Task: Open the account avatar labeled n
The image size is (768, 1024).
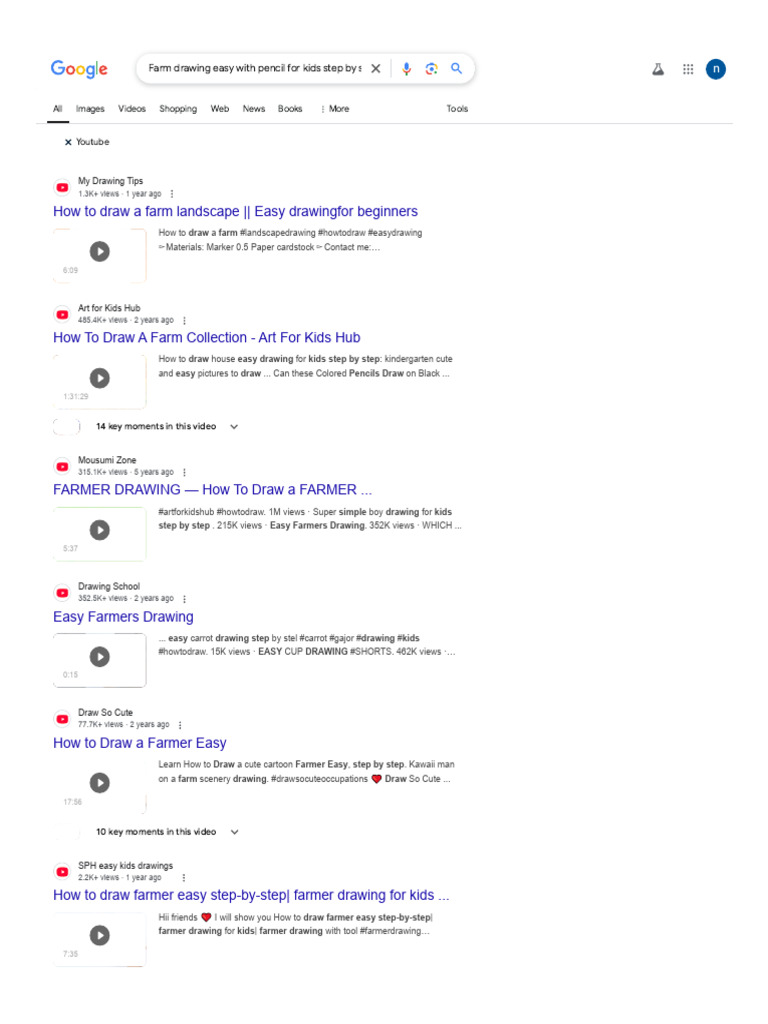Action: (x=716, y=69)
